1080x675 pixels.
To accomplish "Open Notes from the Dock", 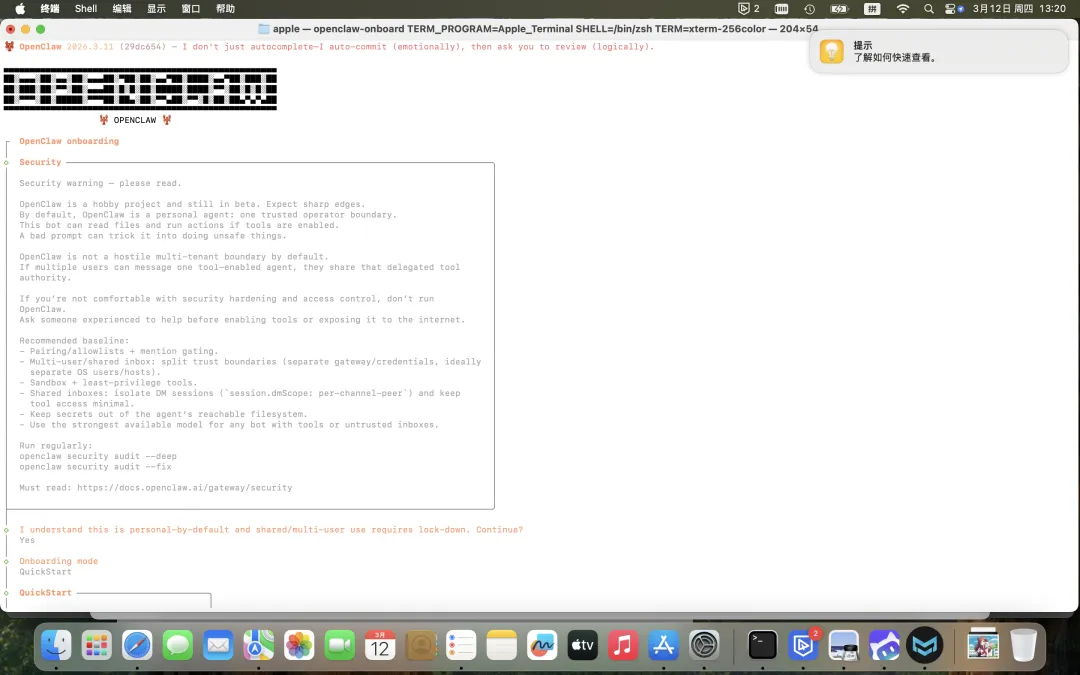I will pyautogui.click(x=501, y=645).
